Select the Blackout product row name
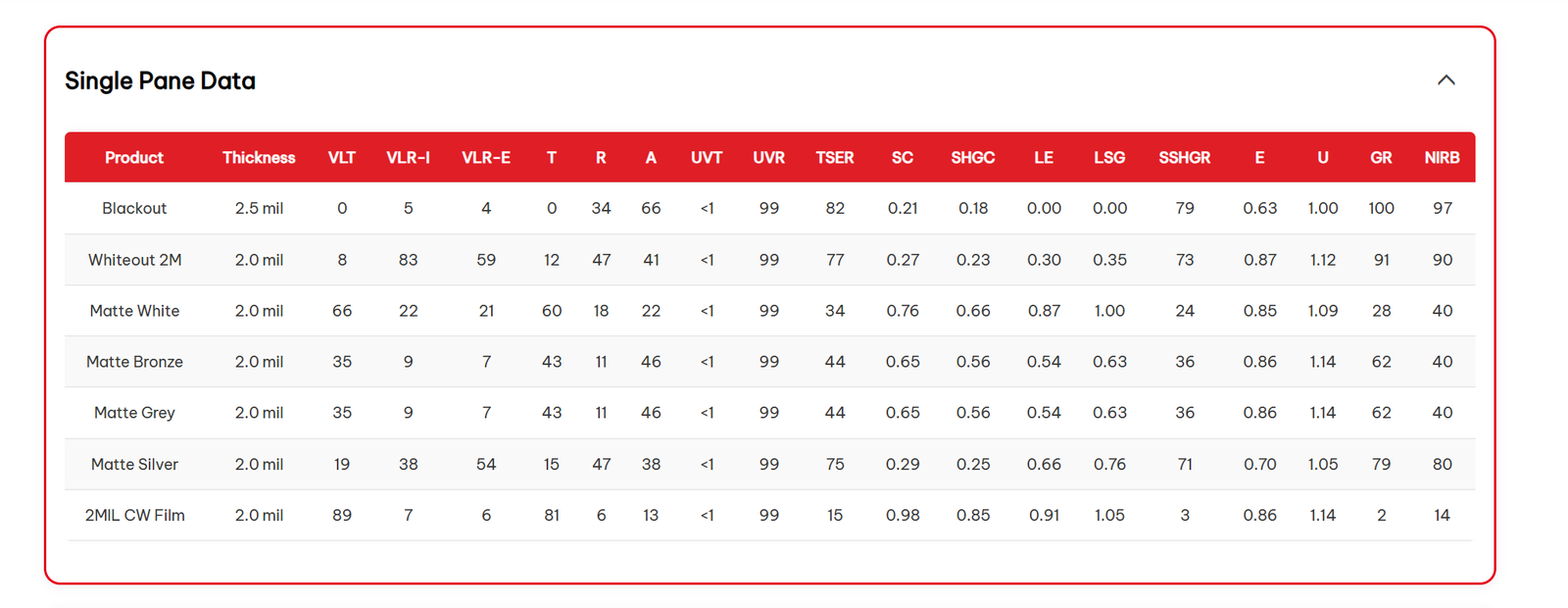Viewport: 1568px width, 608px height. click(x=134, y=209)
